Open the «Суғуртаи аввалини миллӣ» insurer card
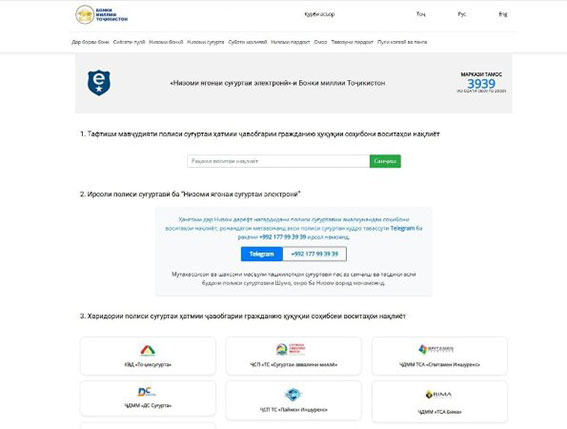 tap(293, 356)
